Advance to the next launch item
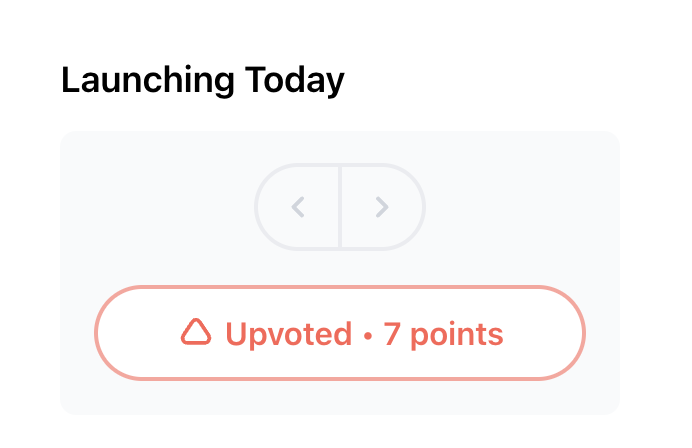The image size is (692, 448). tap(382, 207)
